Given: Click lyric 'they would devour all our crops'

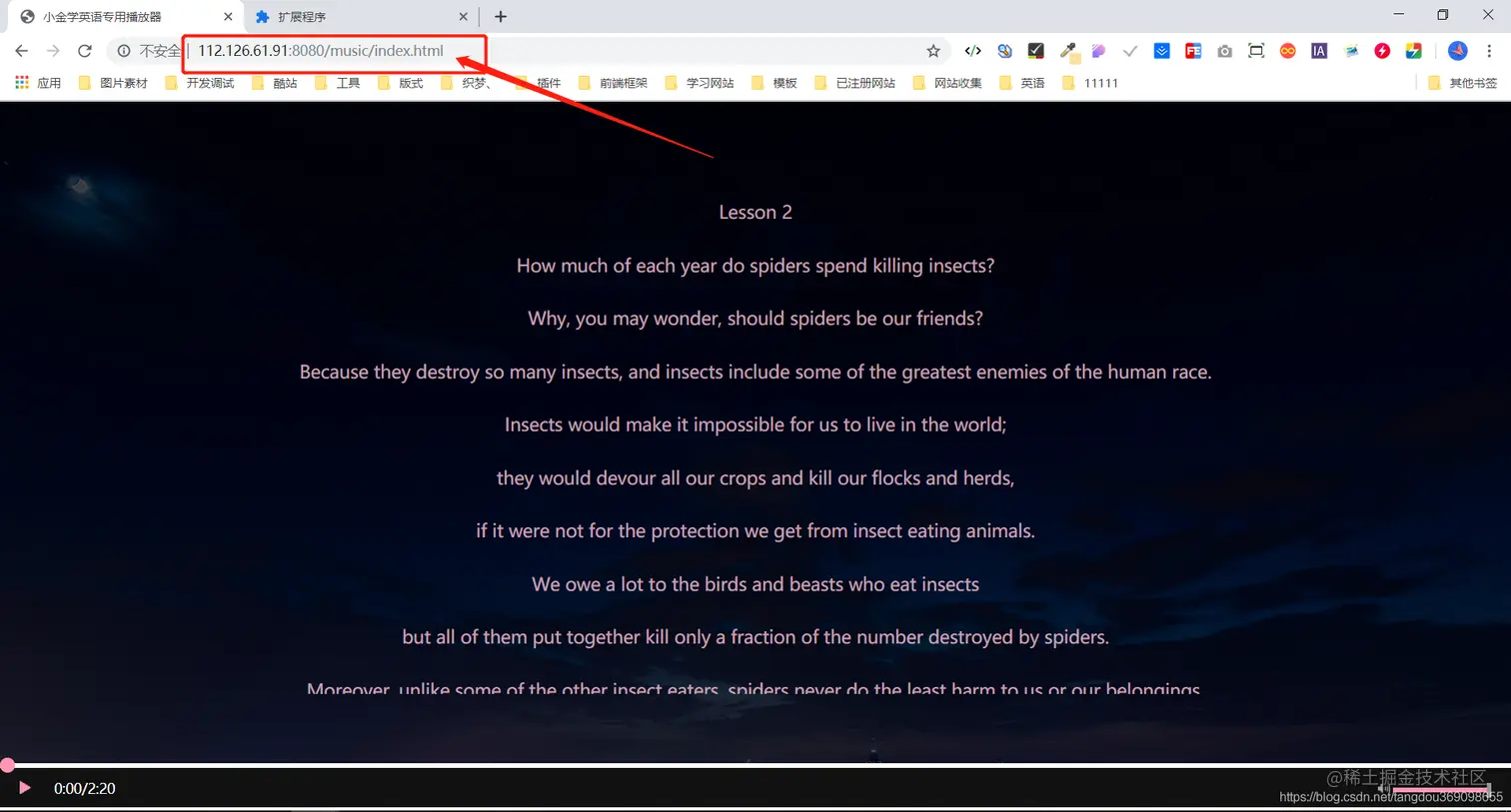Looking at the screenshot, I should coord(755,478).
